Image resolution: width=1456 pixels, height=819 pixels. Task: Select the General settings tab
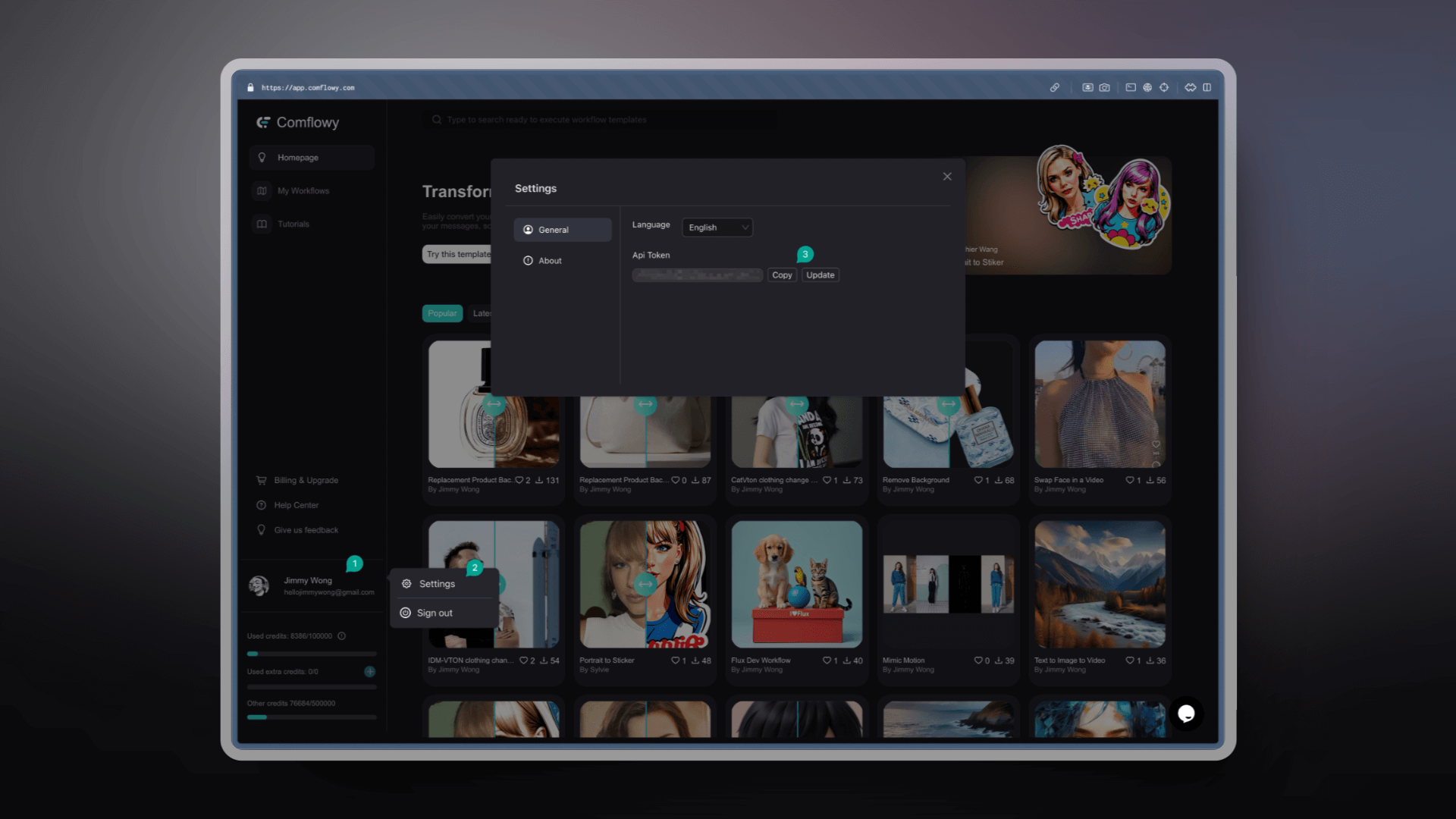point(563,230)
